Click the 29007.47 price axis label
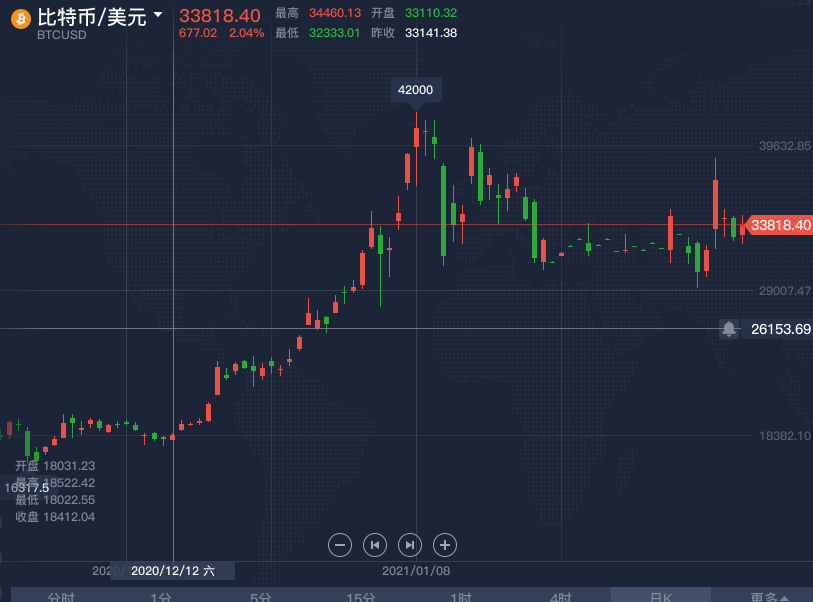 coord(785,291)
